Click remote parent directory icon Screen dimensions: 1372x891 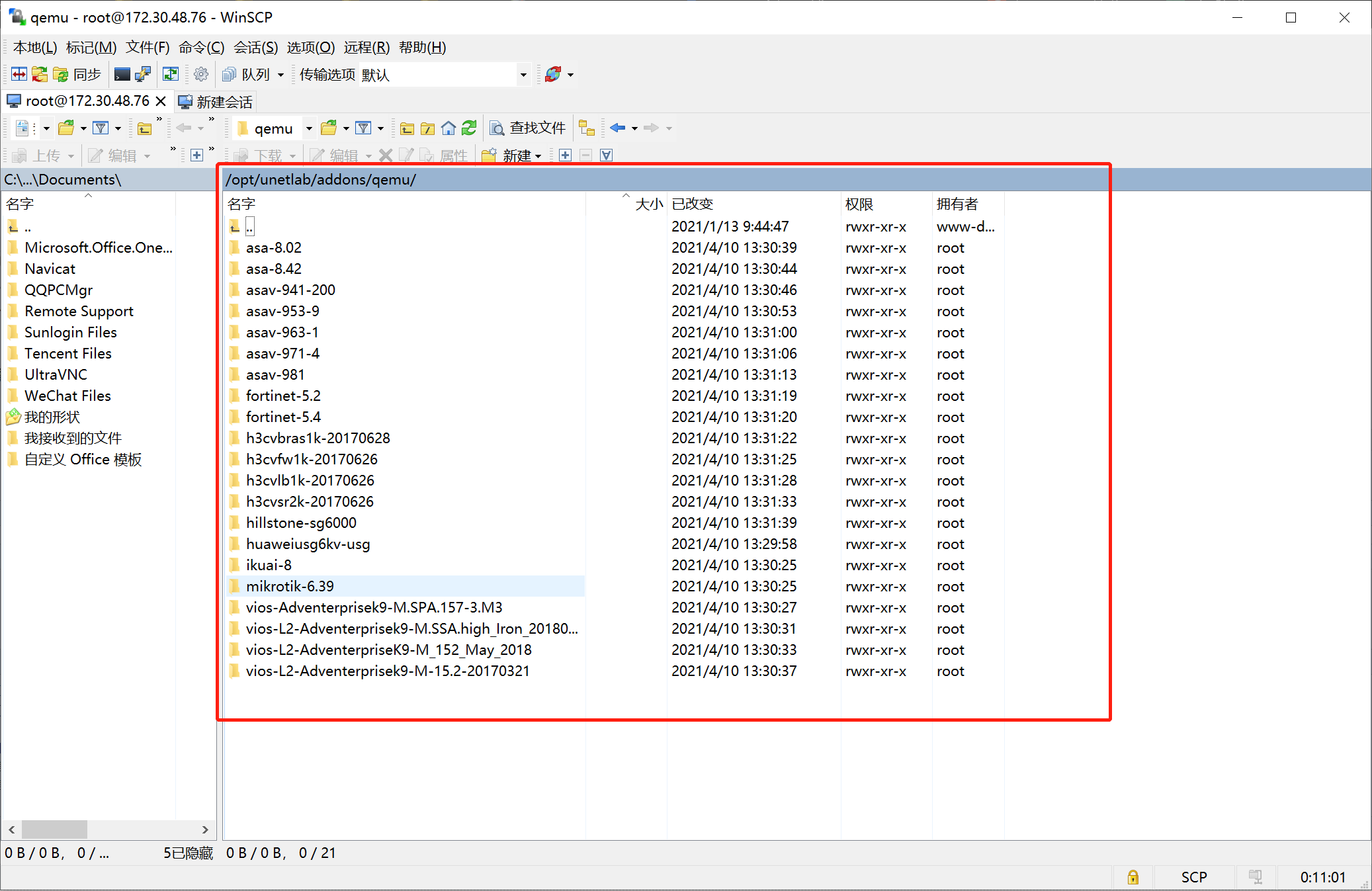point(407,128)
